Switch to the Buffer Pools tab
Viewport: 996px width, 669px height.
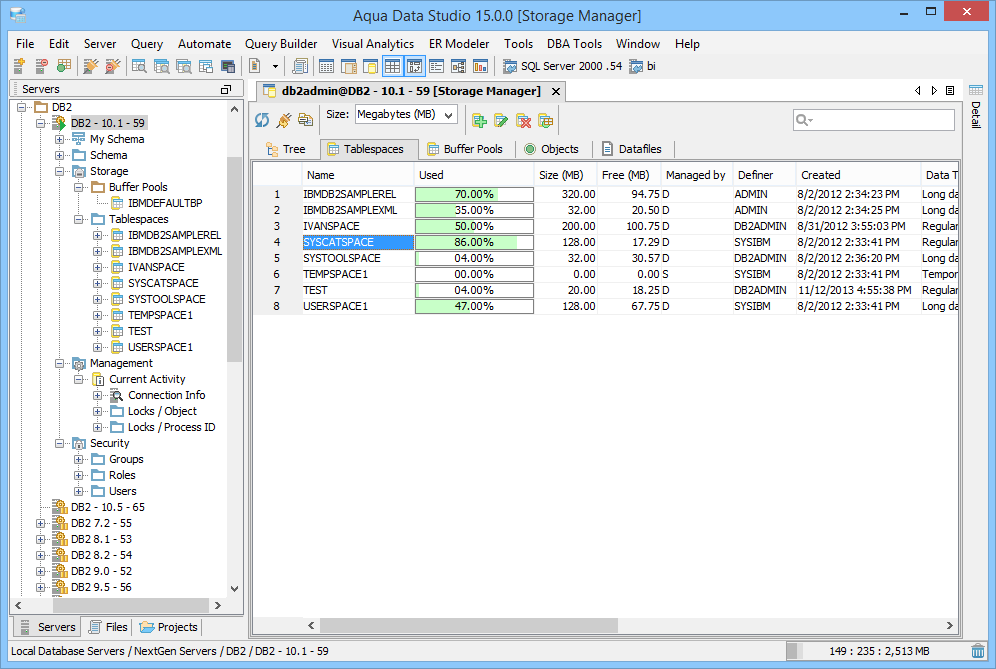coord(465,149)
